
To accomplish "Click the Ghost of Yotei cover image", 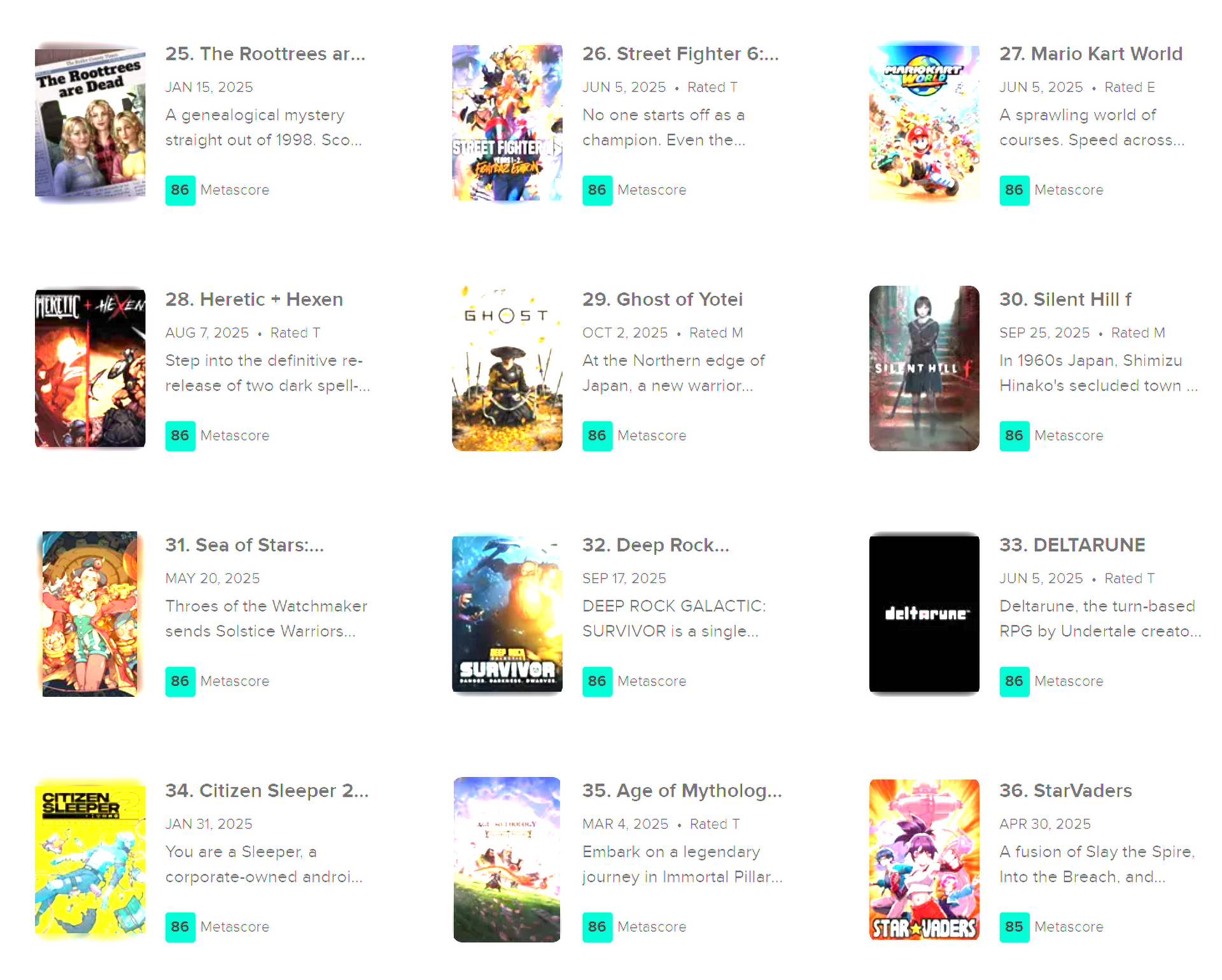I will pos(507,368).
